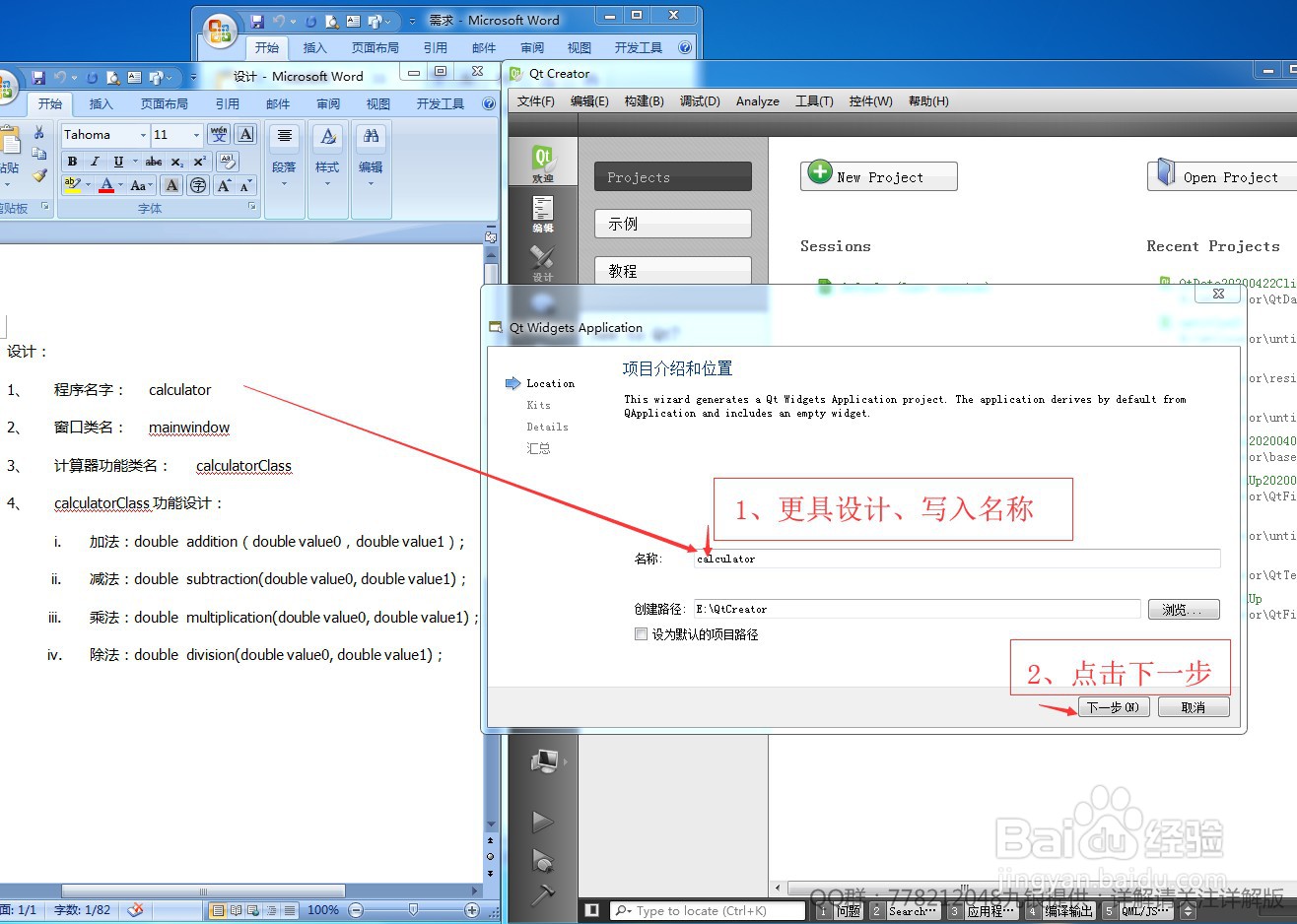
Task: Open Analyze menu in Qt Creator
Action: pos(758,101)
